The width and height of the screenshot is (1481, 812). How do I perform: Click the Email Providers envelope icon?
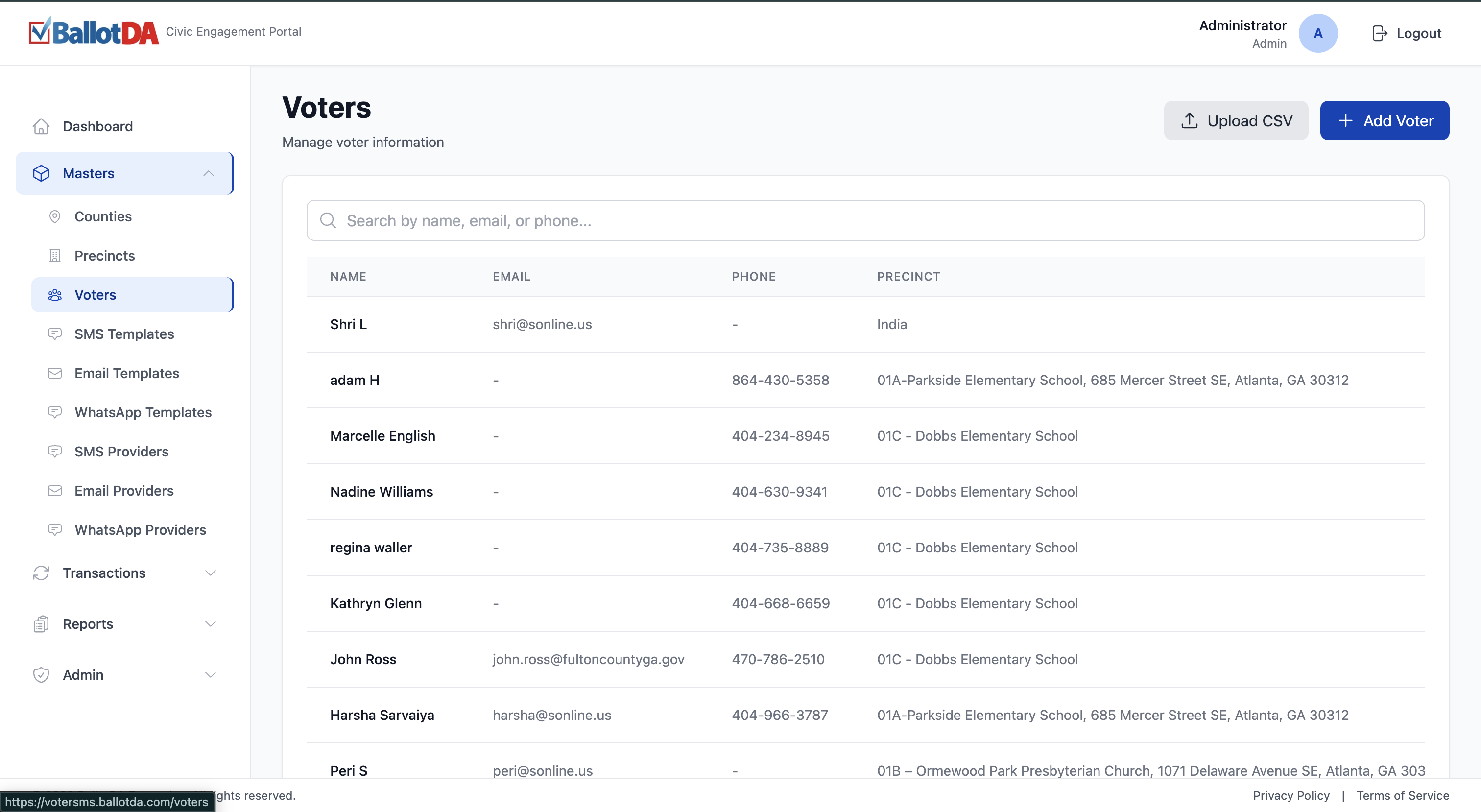(55, 490)
